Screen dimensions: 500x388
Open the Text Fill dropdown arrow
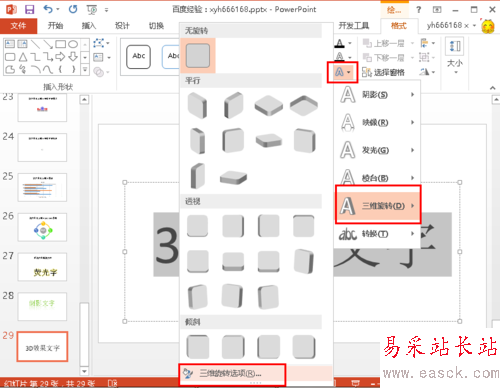350,43
